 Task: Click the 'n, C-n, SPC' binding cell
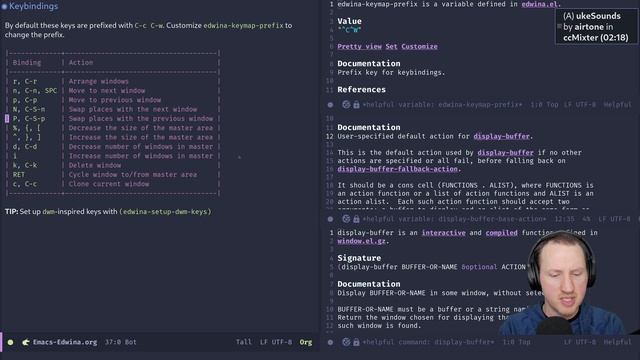[35, 91]
